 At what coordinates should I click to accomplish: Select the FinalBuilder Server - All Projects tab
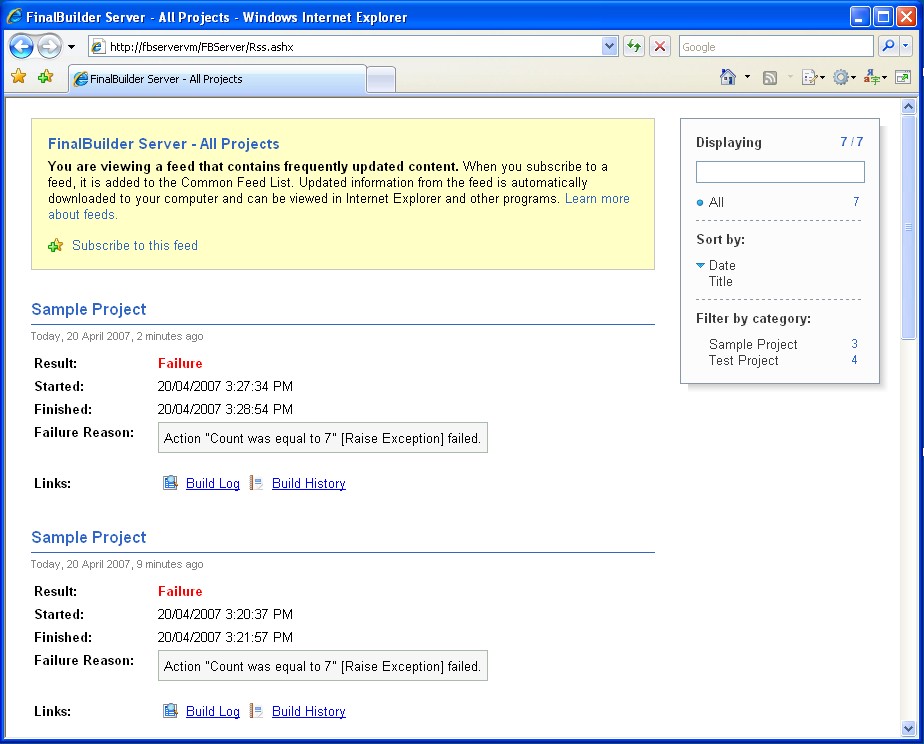[x=217, y=79]
